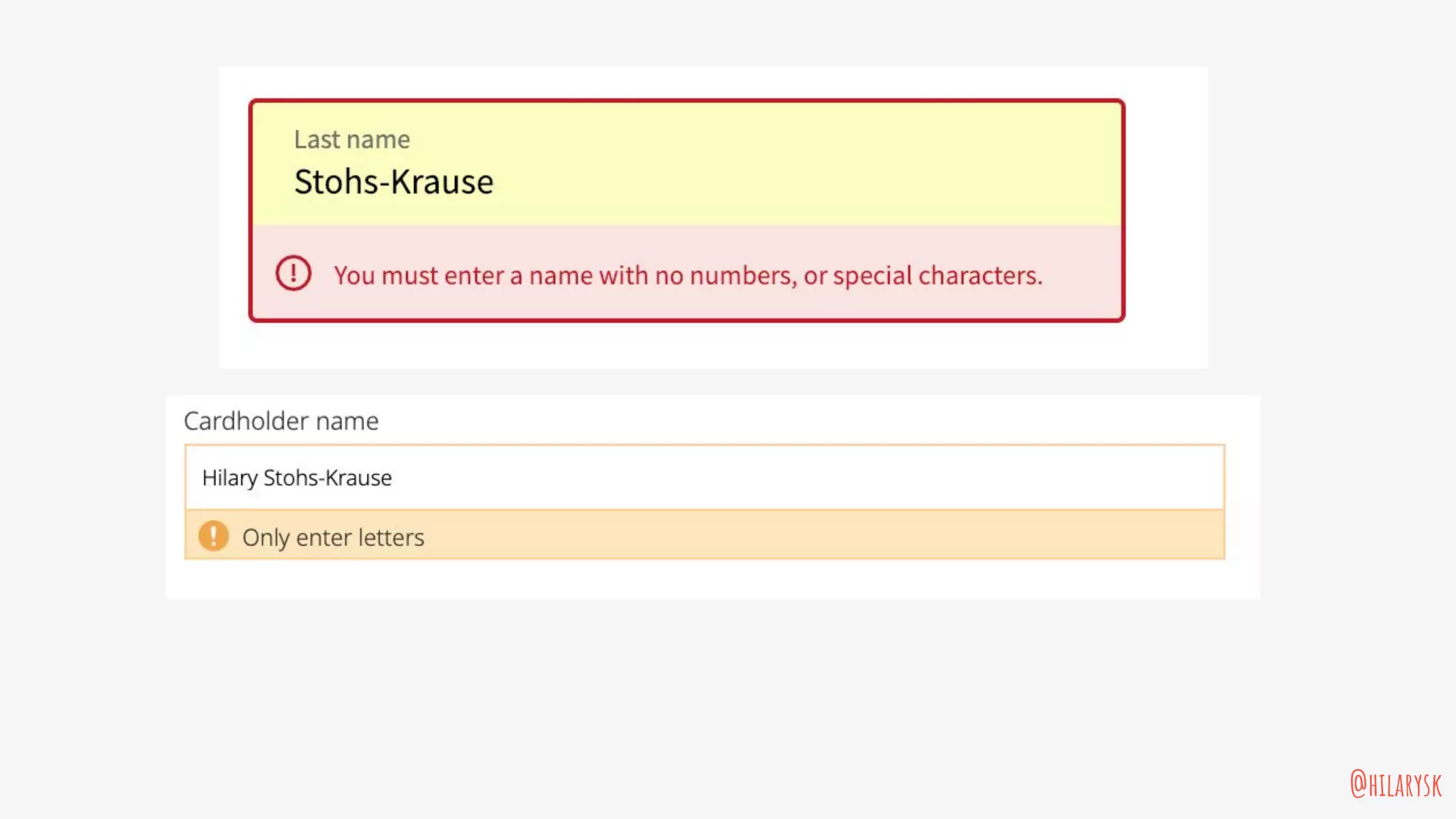Image resolution: width=1456 pixels, height=819 pixels.
Task: Focus the Cardholder name input field
Action: (x=704, y=478)
